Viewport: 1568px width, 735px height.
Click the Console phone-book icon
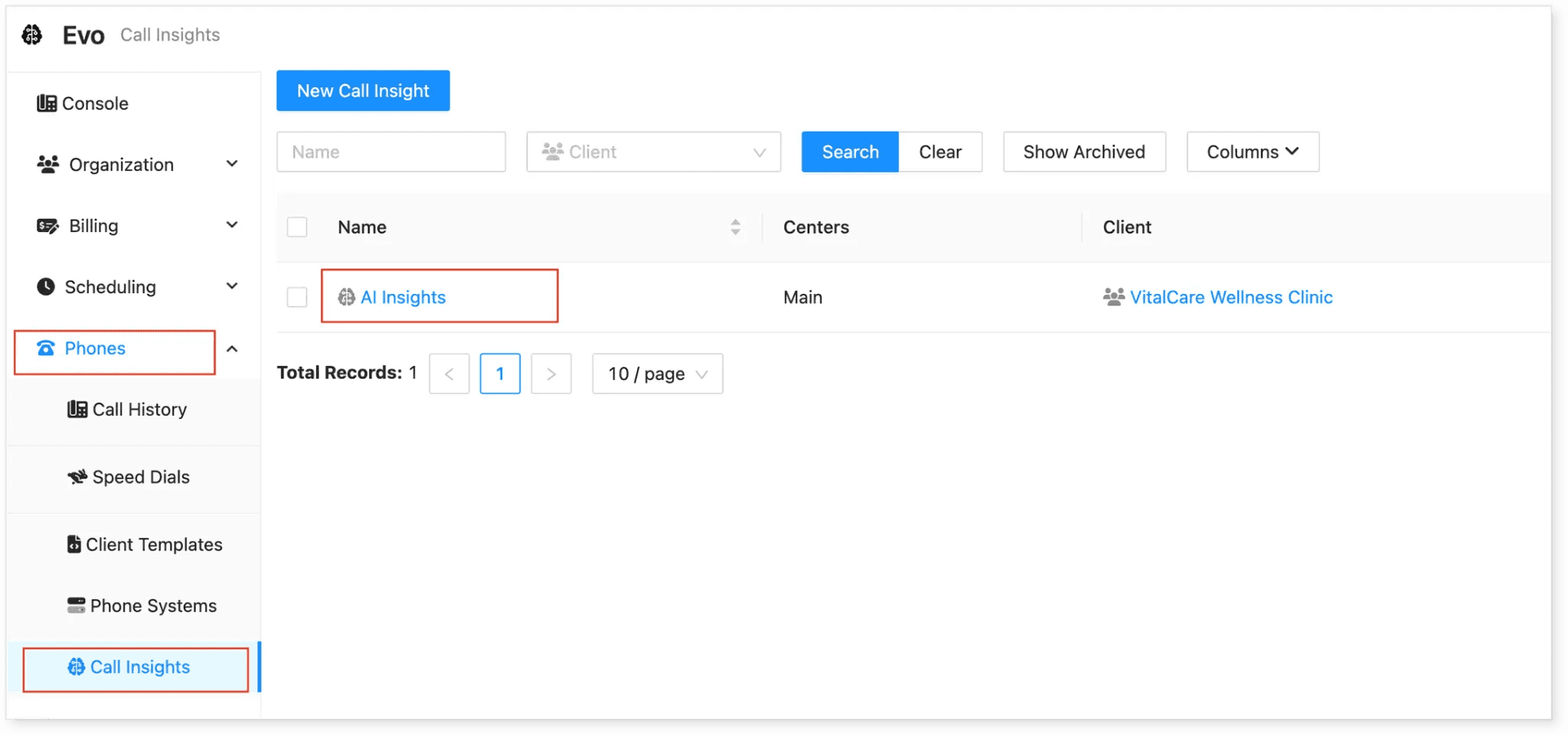click(47, 104)
